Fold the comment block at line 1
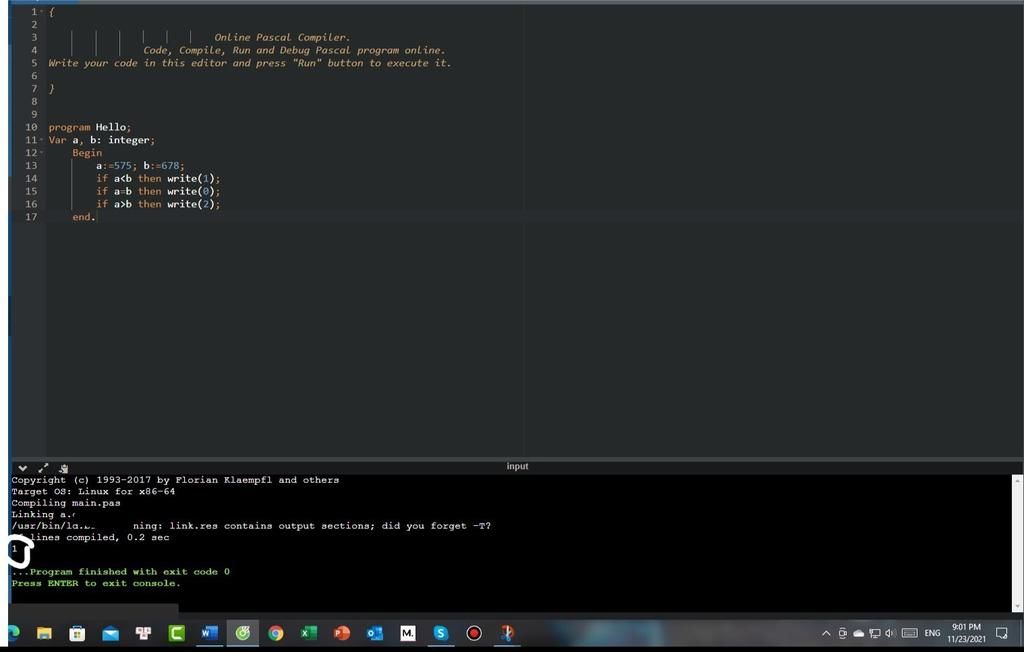This screenshot has width=1024, height=652. tap(42, 12)
